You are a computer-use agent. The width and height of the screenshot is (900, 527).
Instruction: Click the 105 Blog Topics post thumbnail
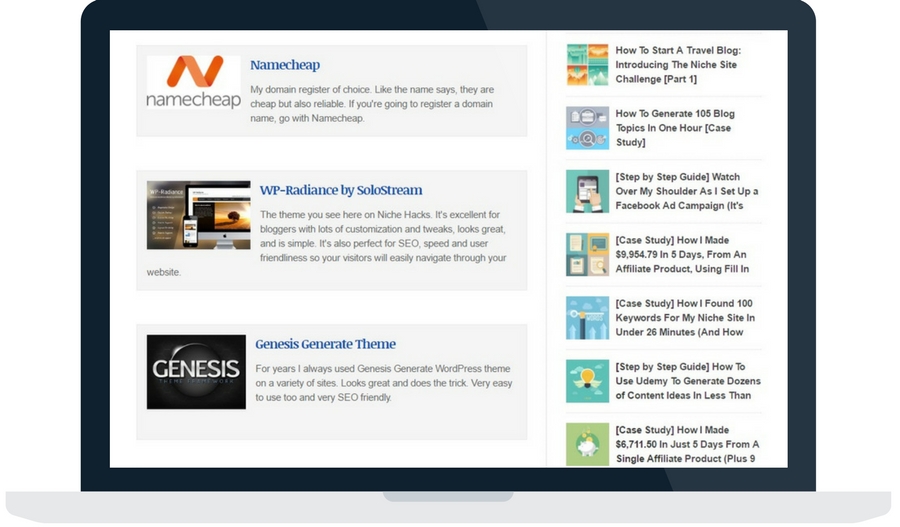(587, 128)
